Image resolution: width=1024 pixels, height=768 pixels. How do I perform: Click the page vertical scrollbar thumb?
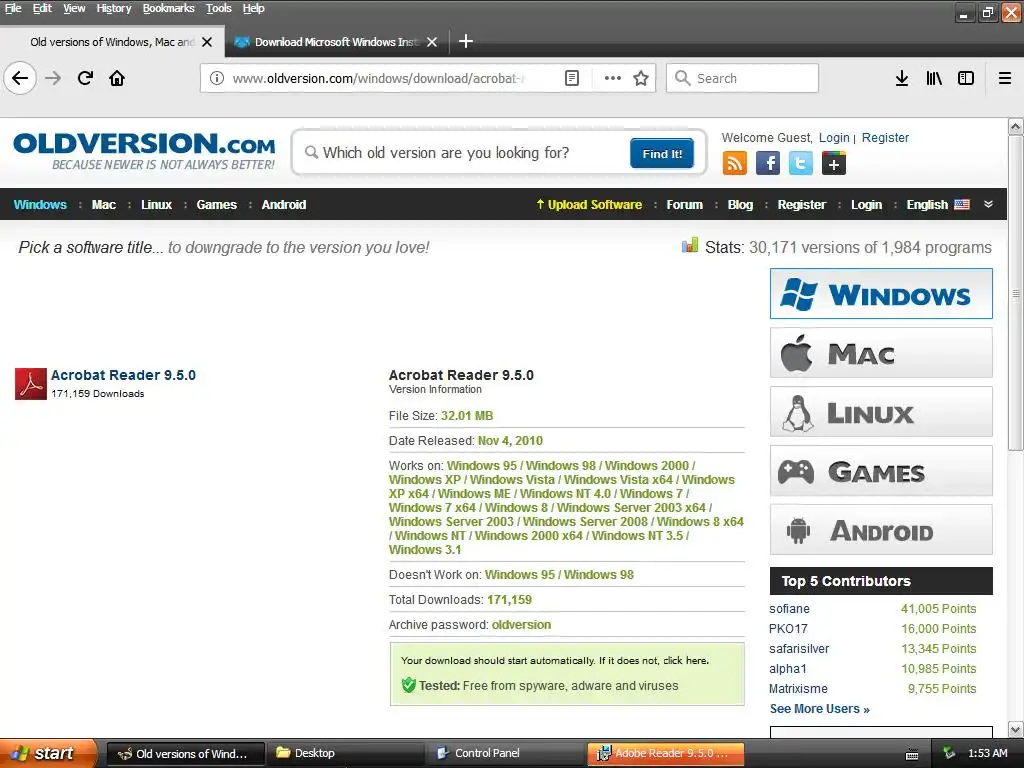(1016, 293)
